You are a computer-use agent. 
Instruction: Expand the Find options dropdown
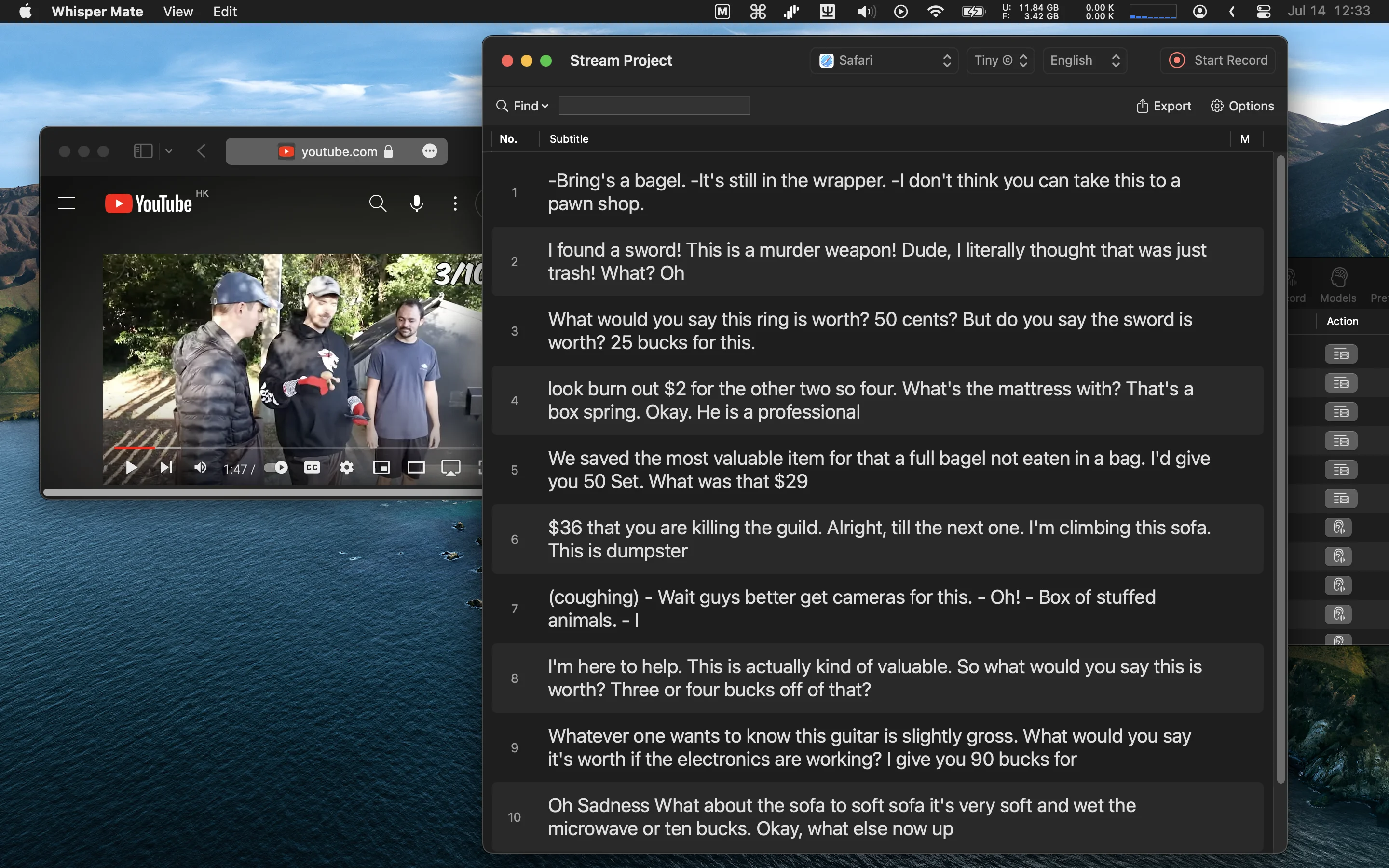pos(522,106)
